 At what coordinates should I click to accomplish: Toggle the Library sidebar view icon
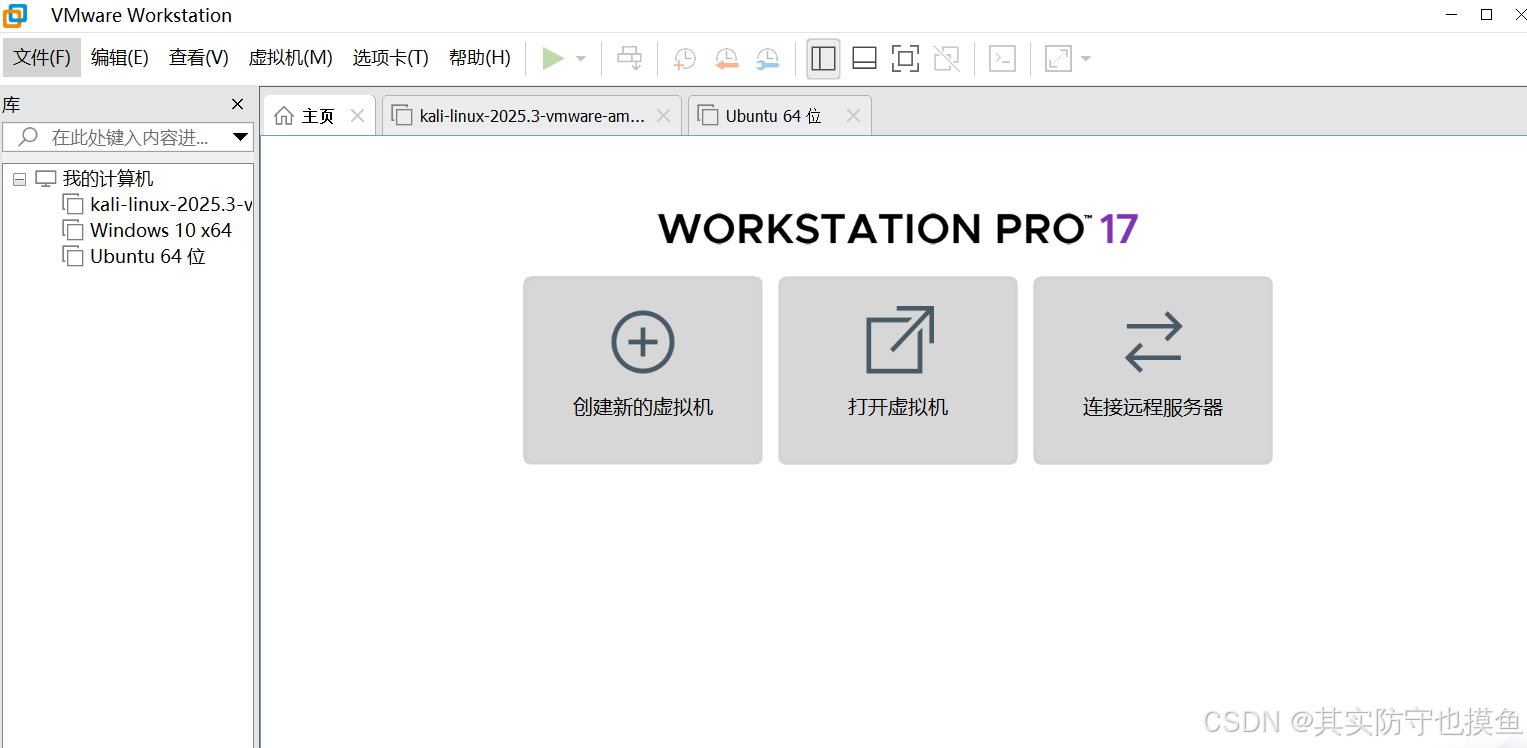coord(823,58)
